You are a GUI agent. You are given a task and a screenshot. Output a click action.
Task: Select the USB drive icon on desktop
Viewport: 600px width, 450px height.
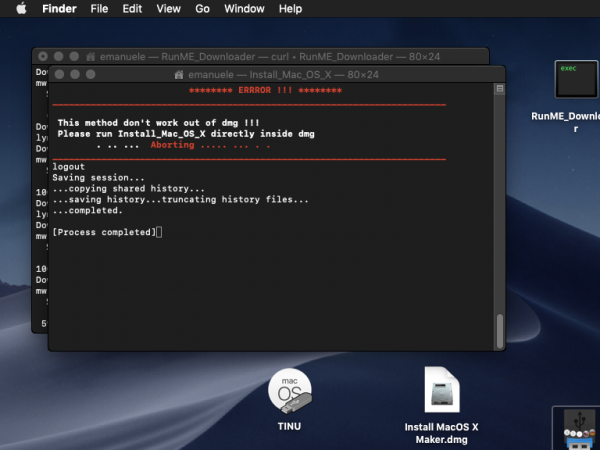[578, 429]
